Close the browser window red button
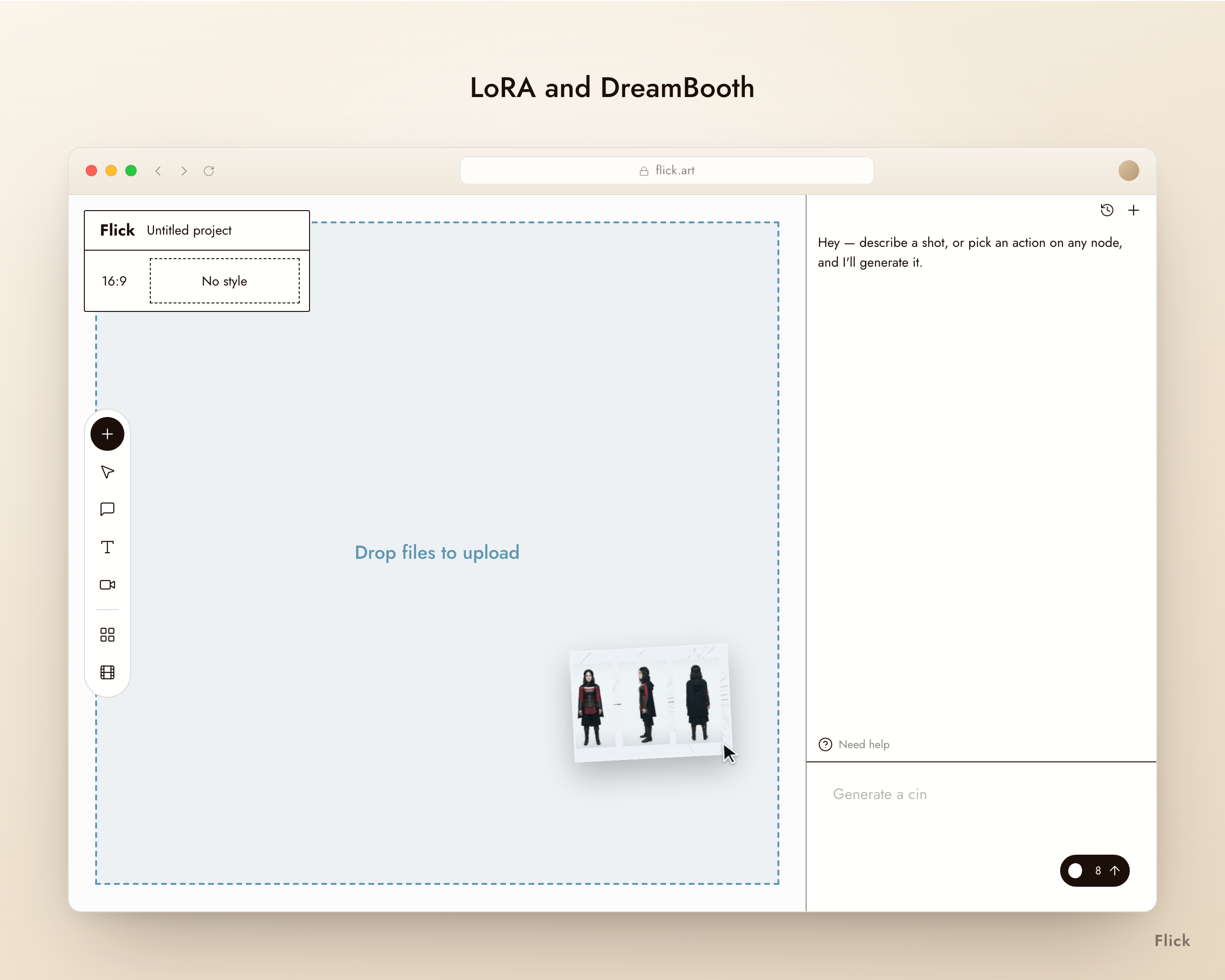1225x980 pixels. click(x=91, y=171)
